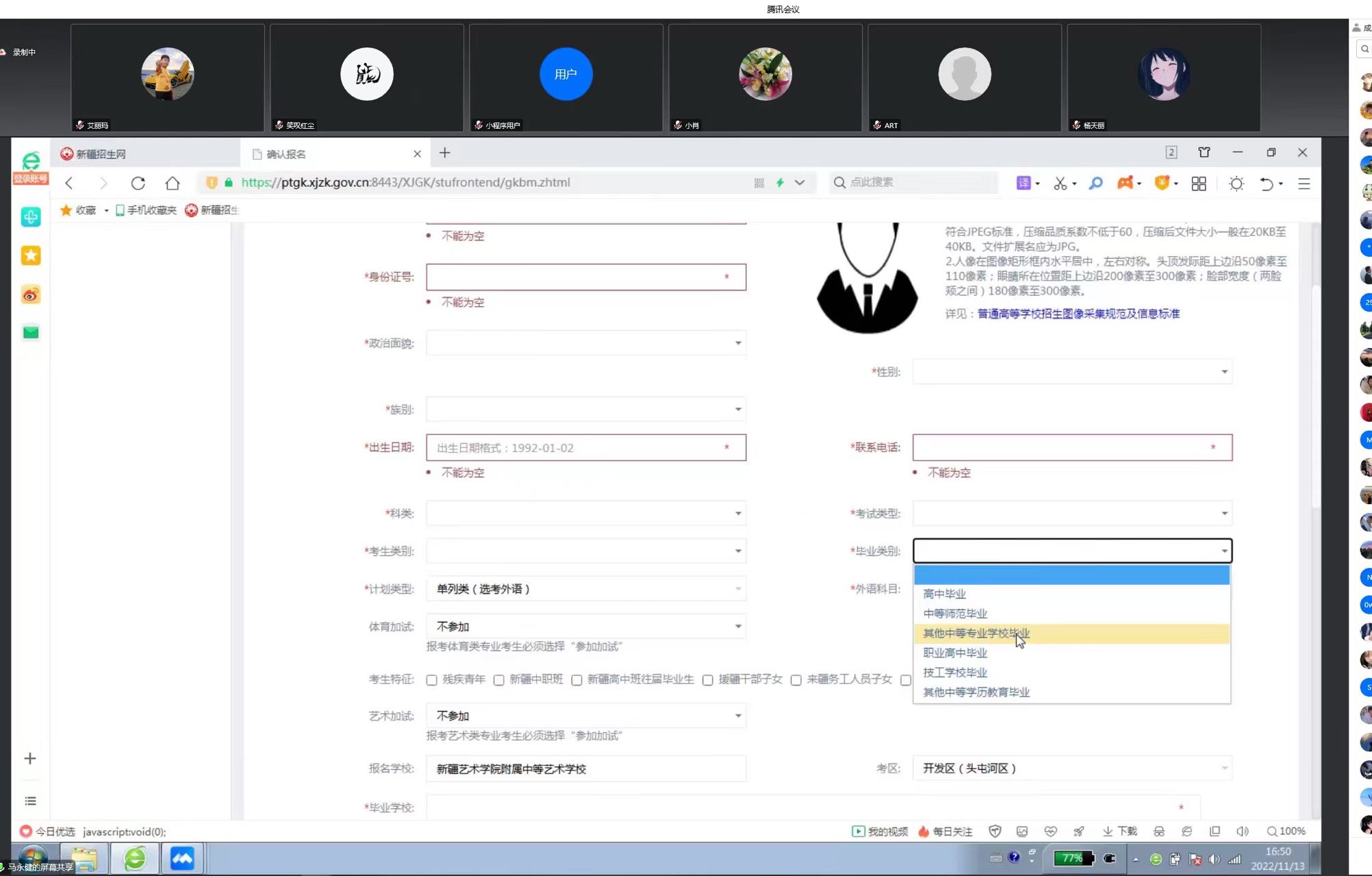Click the rocket accelerator icon in status bar
Image resolution: width=1372 pixels, height=876 pixels.
pyautogui.click(x=1079, y=831)
